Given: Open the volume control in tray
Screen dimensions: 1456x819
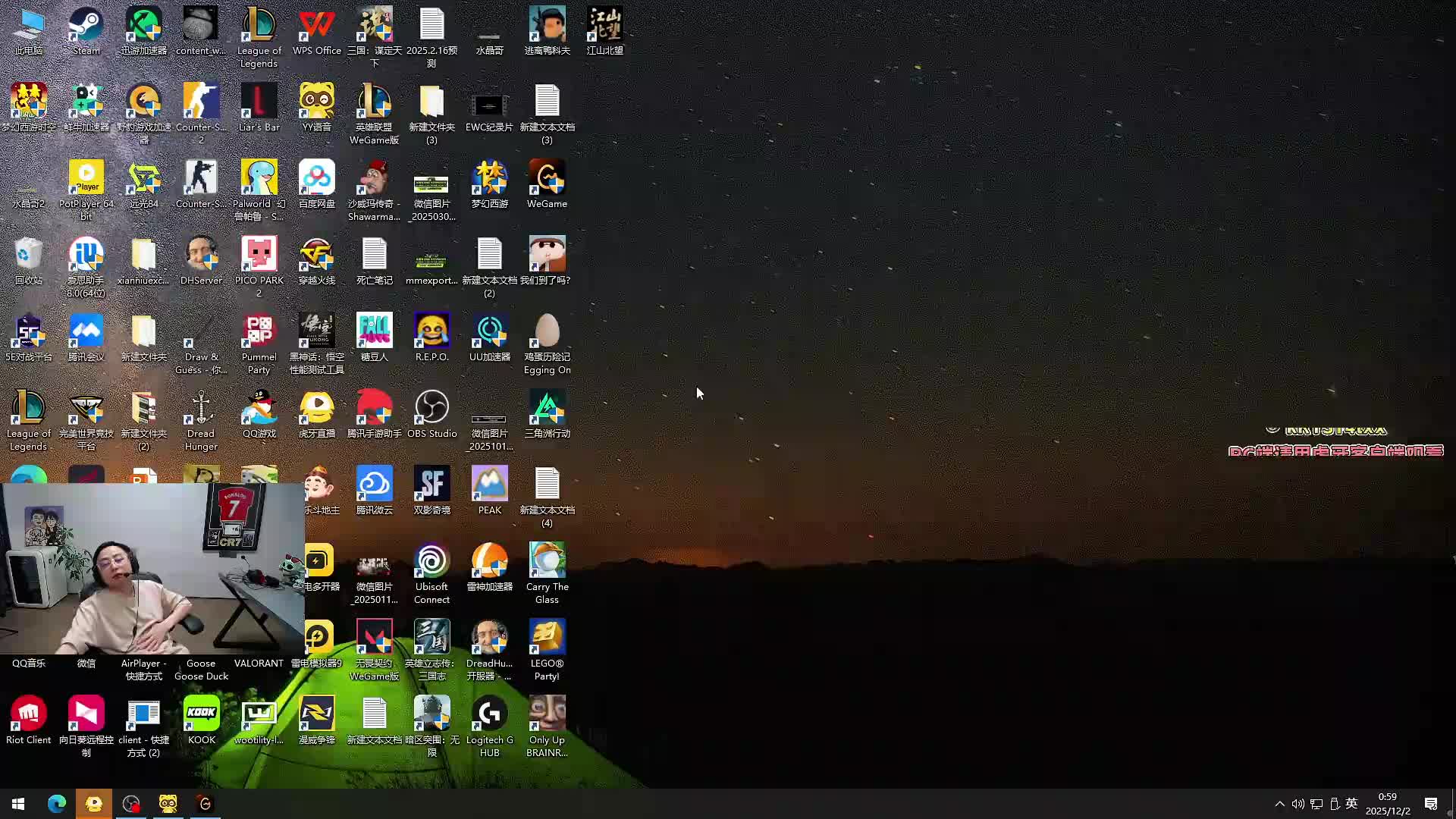Looking at the screenshot, I should click(1298, 804).
